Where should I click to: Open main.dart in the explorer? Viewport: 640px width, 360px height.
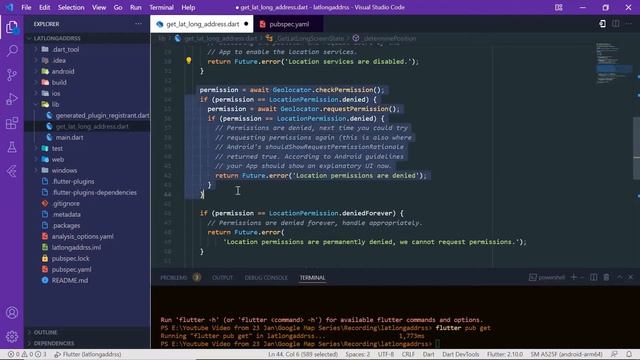[x=69, y=138]
